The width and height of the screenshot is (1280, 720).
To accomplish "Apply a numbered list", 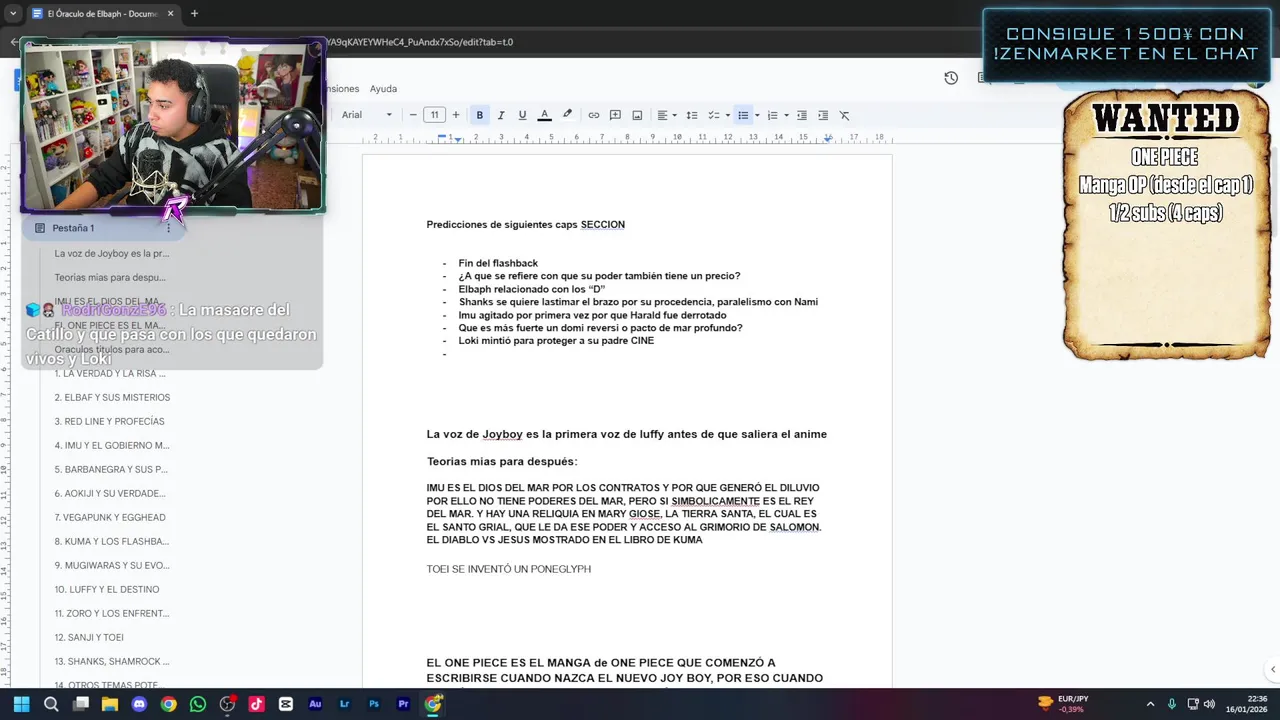I will (772, 115).
